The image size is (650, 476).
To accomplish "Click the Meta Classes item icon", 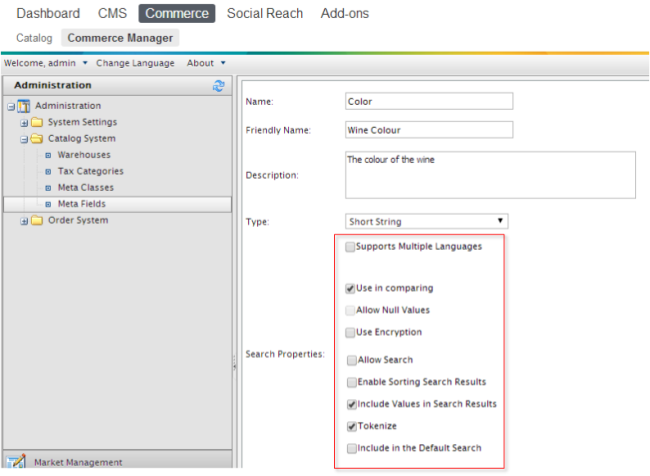I will 47,188.
